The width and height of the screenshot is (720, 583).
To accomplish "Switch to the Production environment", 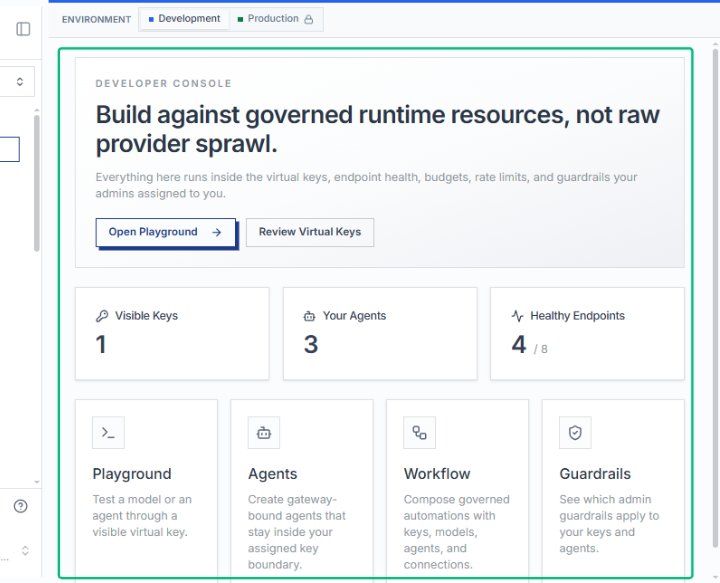I will pos(276,19).
